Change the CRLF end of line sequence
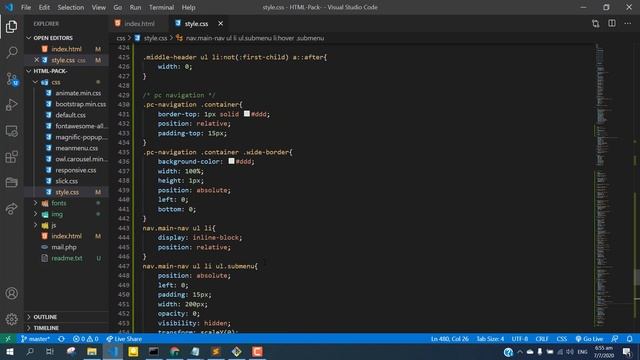Image resolution: width=640 pixels, height=360 pixels. [x=542, y=339]
